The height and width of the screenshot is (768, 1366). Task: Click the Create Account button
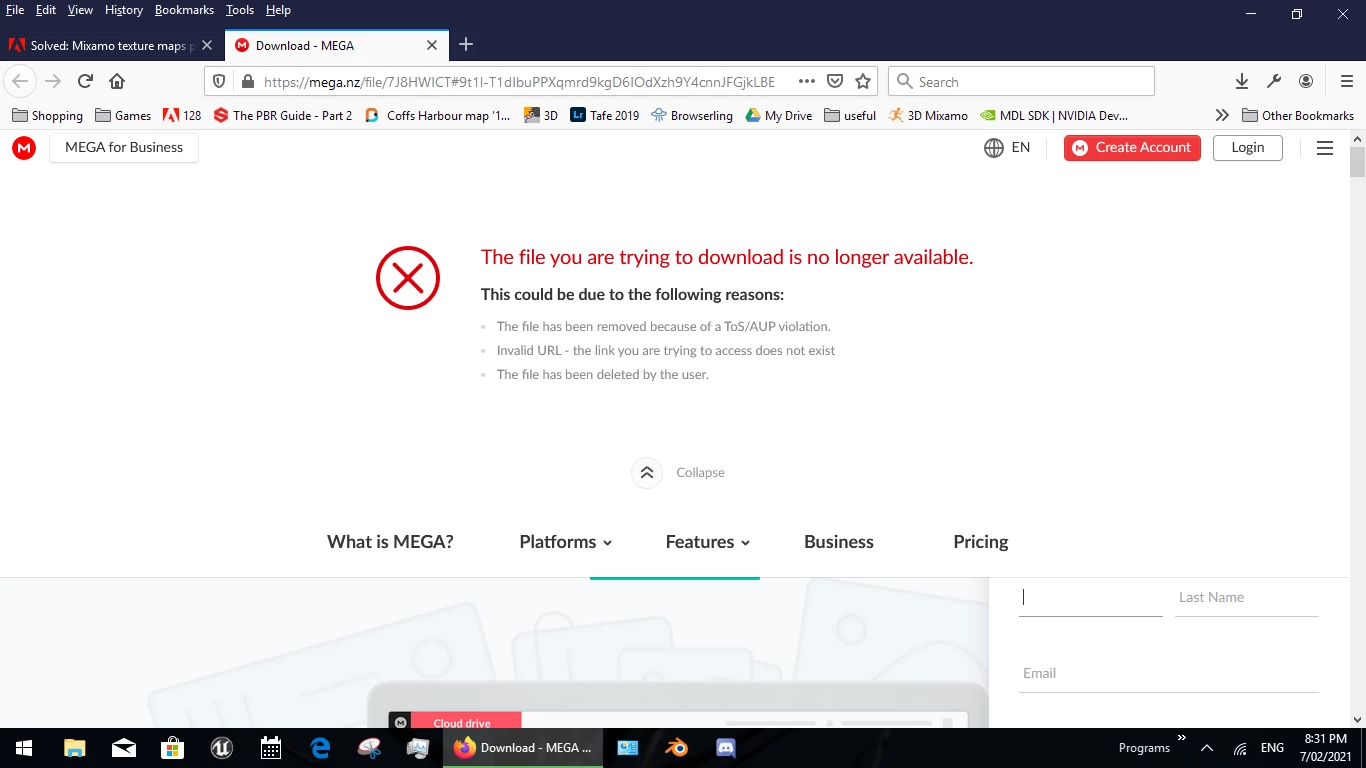coord(1132,148)
